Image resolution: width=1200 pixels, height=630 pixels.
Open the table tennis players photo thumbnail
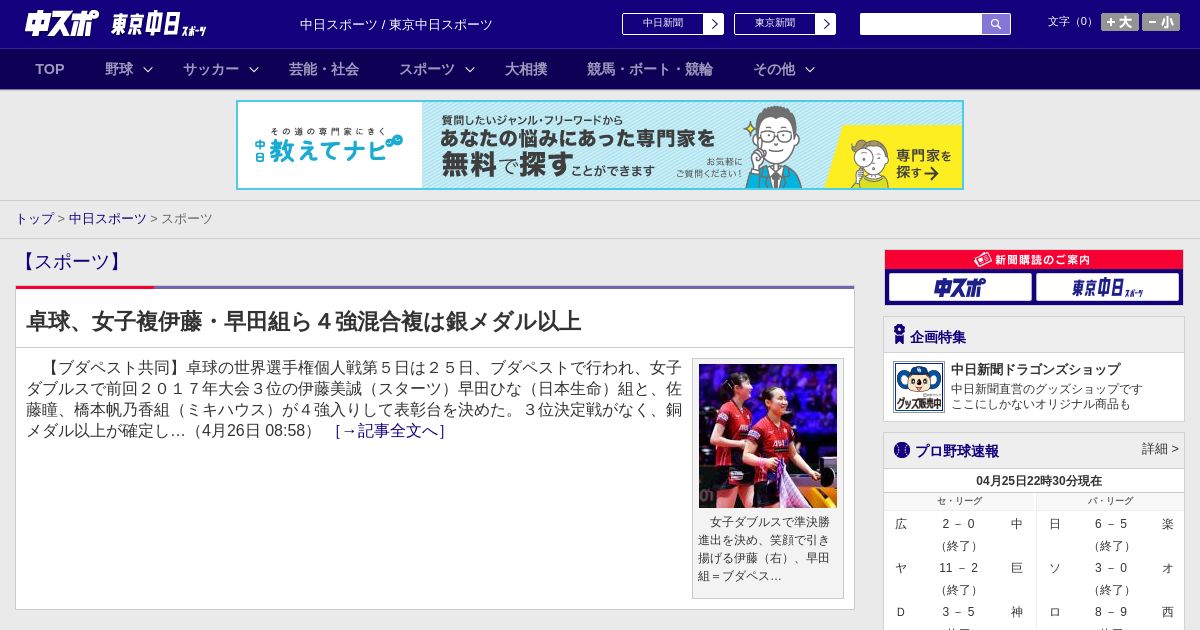[x=768, y=436]
